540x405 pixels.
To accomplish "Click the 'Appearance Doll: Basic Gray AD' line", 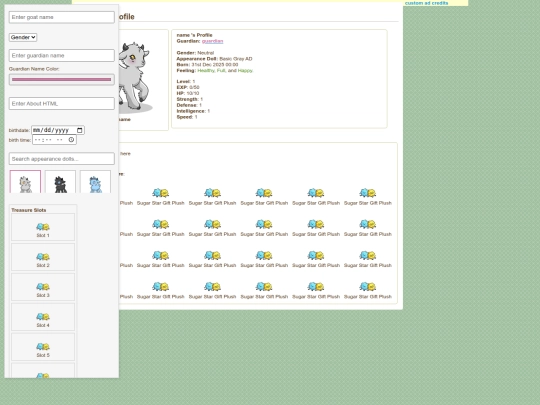I will coord(215,59).
